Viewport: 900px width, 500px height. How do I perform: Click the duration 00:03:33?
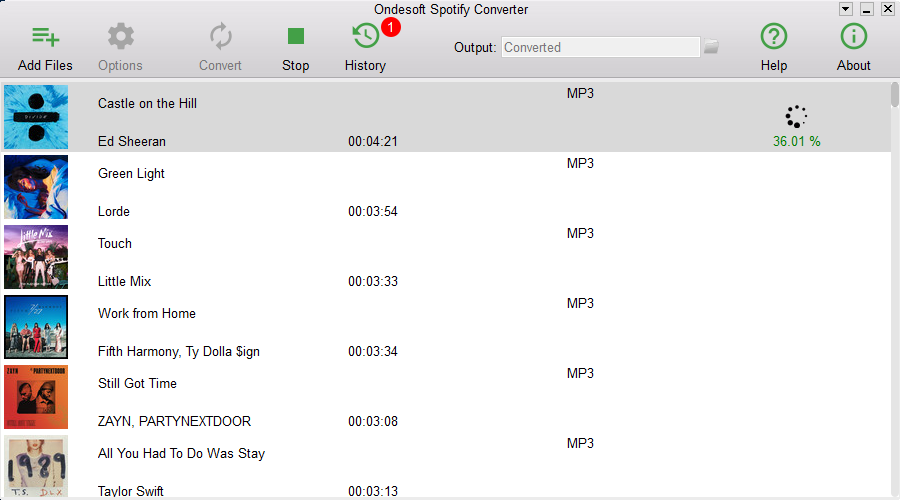pyautogui.click(x=373, y=281)
